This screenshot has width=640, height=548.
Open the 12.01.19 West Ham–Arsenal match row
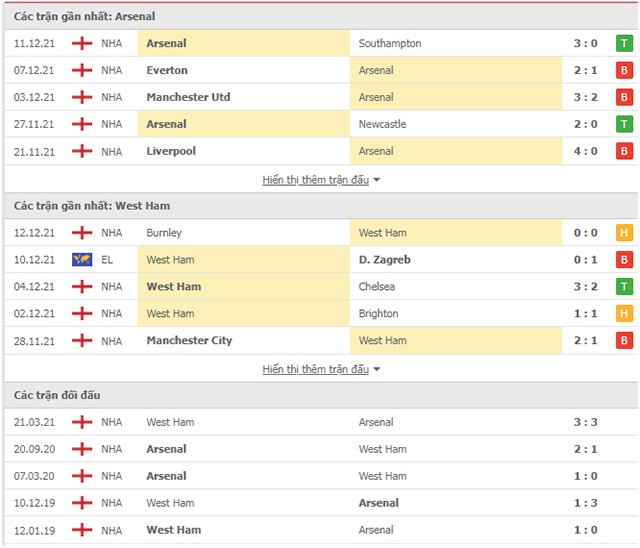(321, 530)
